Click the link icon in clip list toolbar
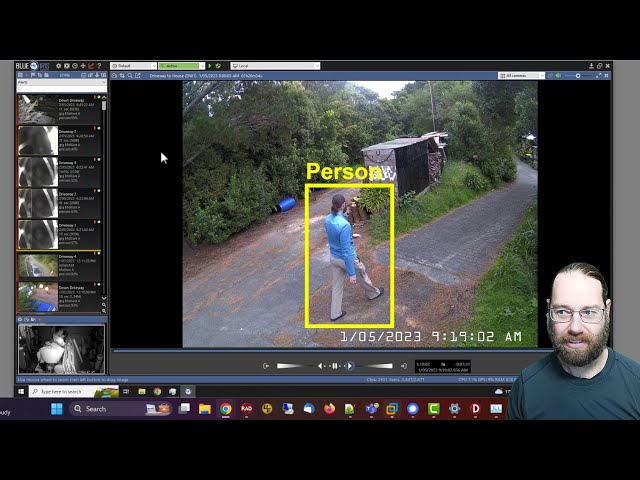Image resolution: width=640 pixels, height=480 pixels. (90, 75)
